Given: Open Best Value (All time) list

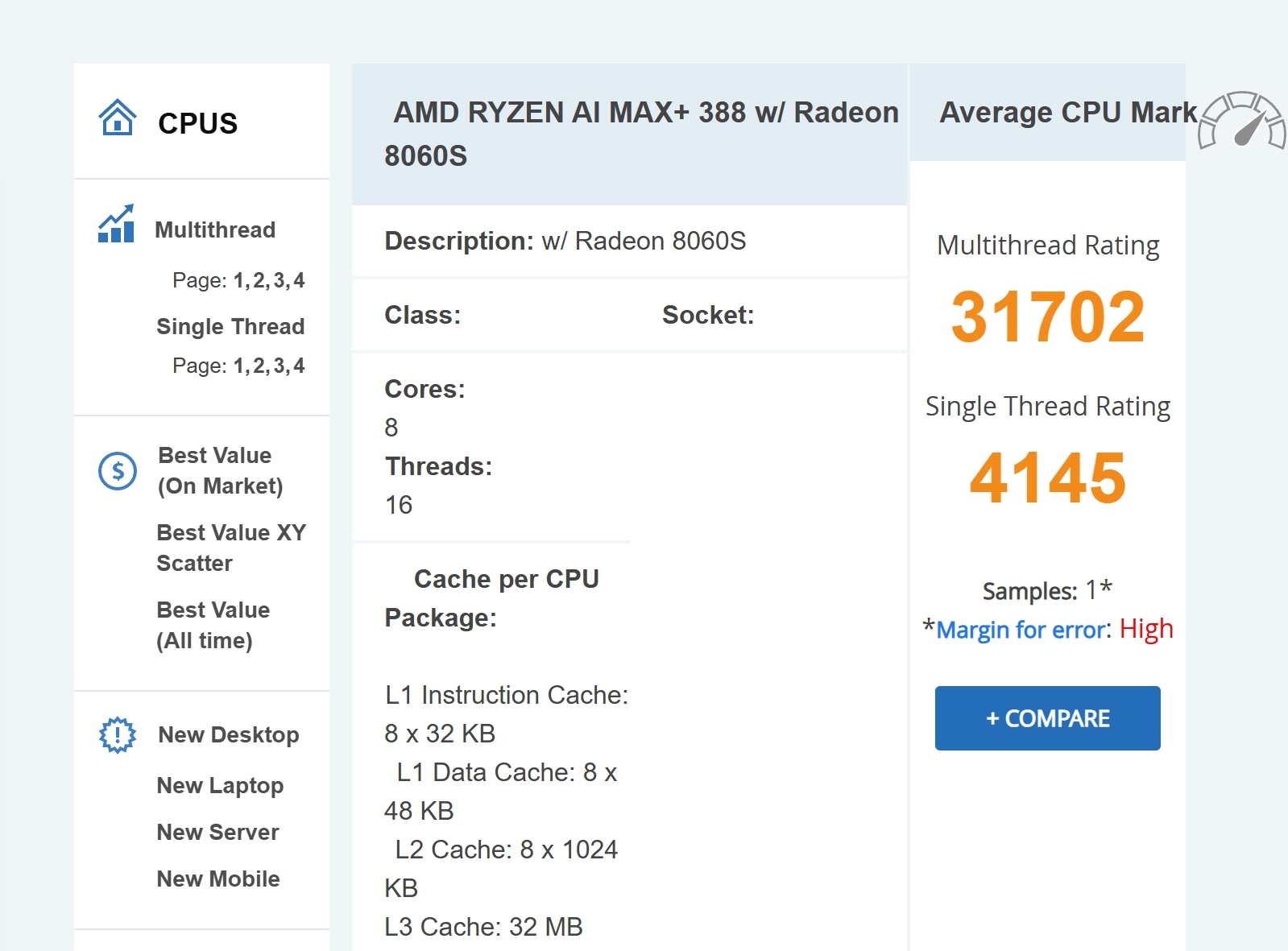Looking at the screenshot, I should [x=213, y=625].
